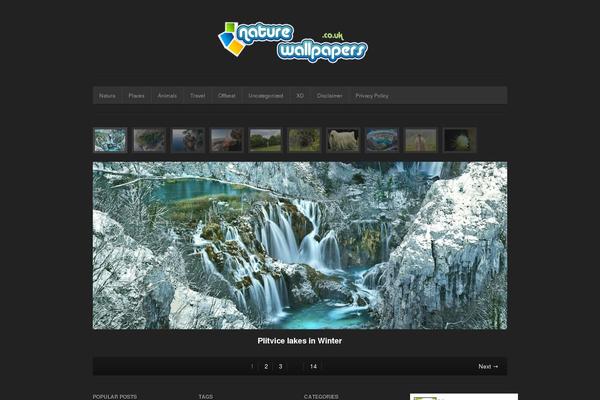Select the fifth thumbnail with green trees
This screenshot has height=400, width=600.
click(x=265, y=140)
